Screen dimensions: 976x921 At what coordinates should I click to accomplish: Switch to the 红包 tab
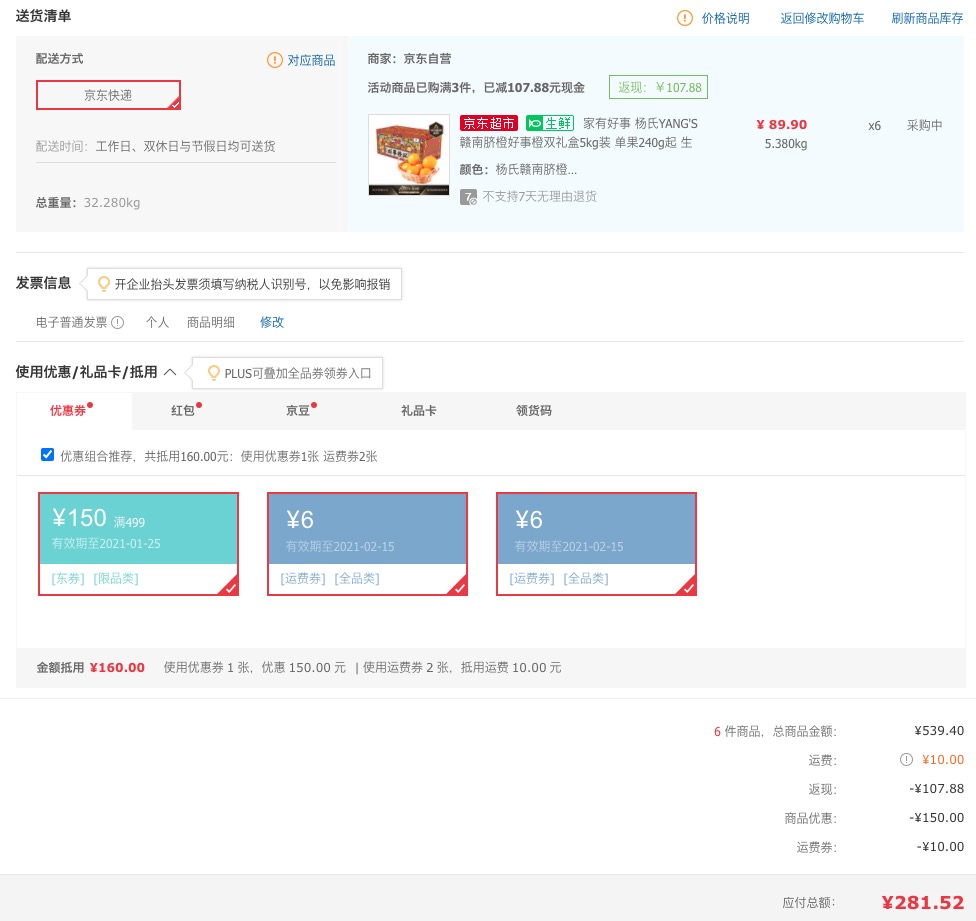183,411
